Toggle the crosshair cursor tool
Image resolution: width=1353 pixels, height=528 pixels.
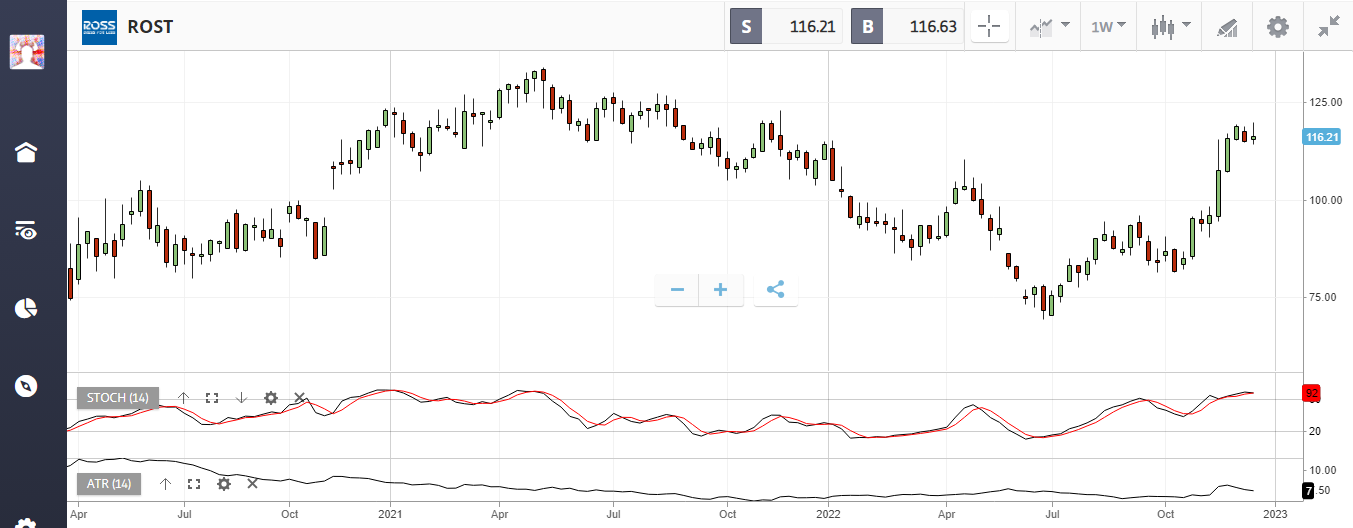(990, 26)
